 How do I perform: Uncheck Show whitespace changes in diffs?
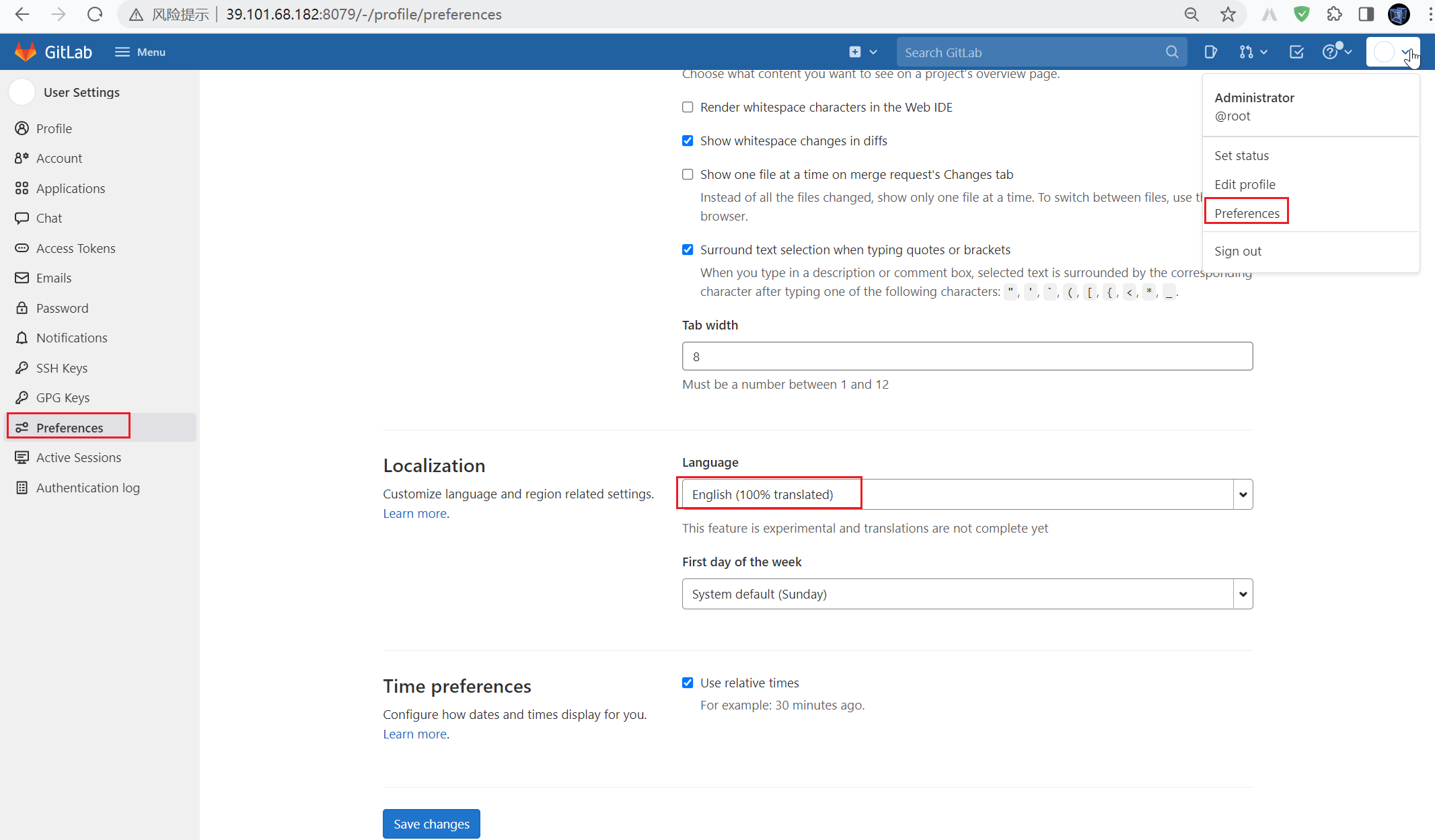click(x=688, y=141)
